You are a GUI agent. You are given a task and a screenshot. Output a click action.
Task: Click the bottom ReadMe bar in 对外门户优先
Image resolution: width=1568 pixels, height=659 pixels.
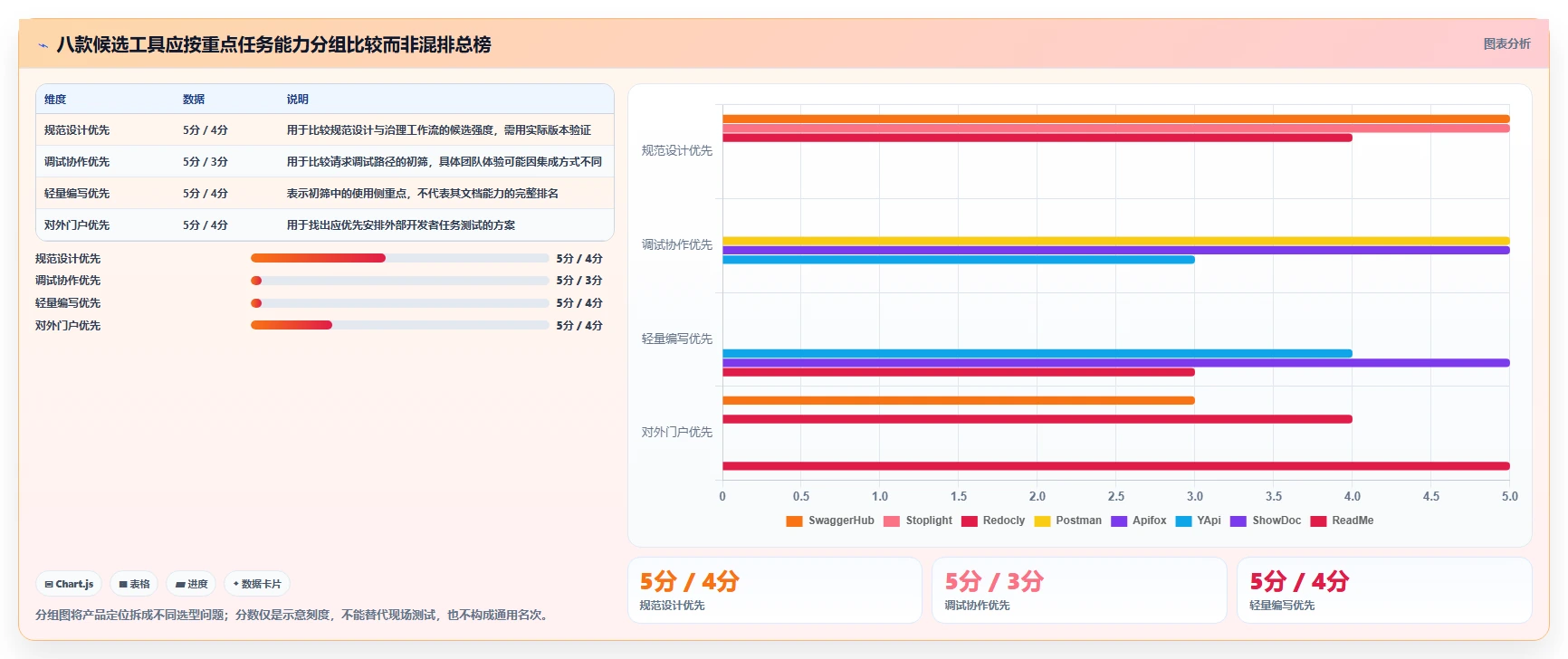1115,466
